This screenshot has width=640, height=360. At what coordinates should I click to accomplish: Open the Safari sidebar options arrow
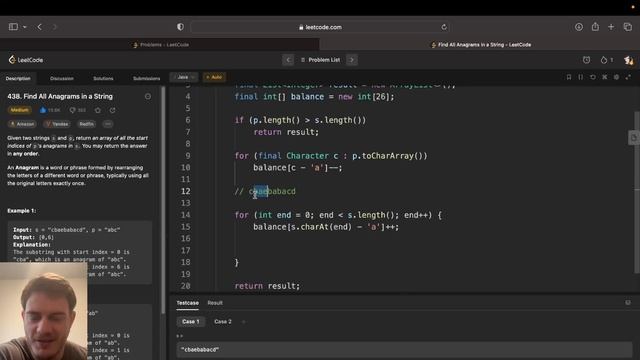click(24, 27)
